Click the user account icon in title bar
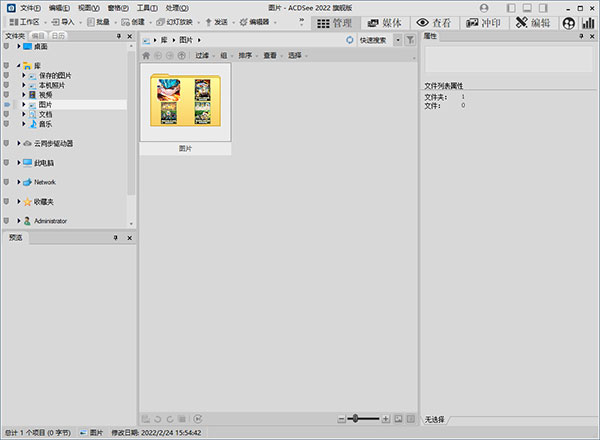The width and height of the screenshot is (600, 440). click(x=484, y=8)
